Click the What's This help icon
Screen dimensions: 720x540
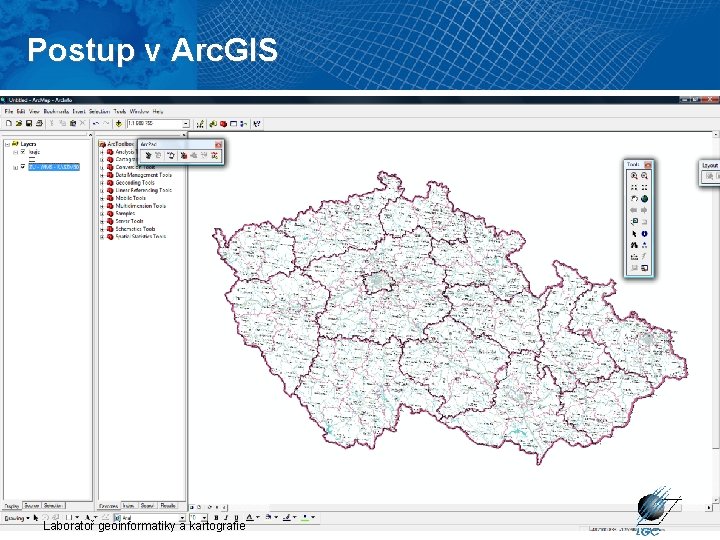[257, 124]
